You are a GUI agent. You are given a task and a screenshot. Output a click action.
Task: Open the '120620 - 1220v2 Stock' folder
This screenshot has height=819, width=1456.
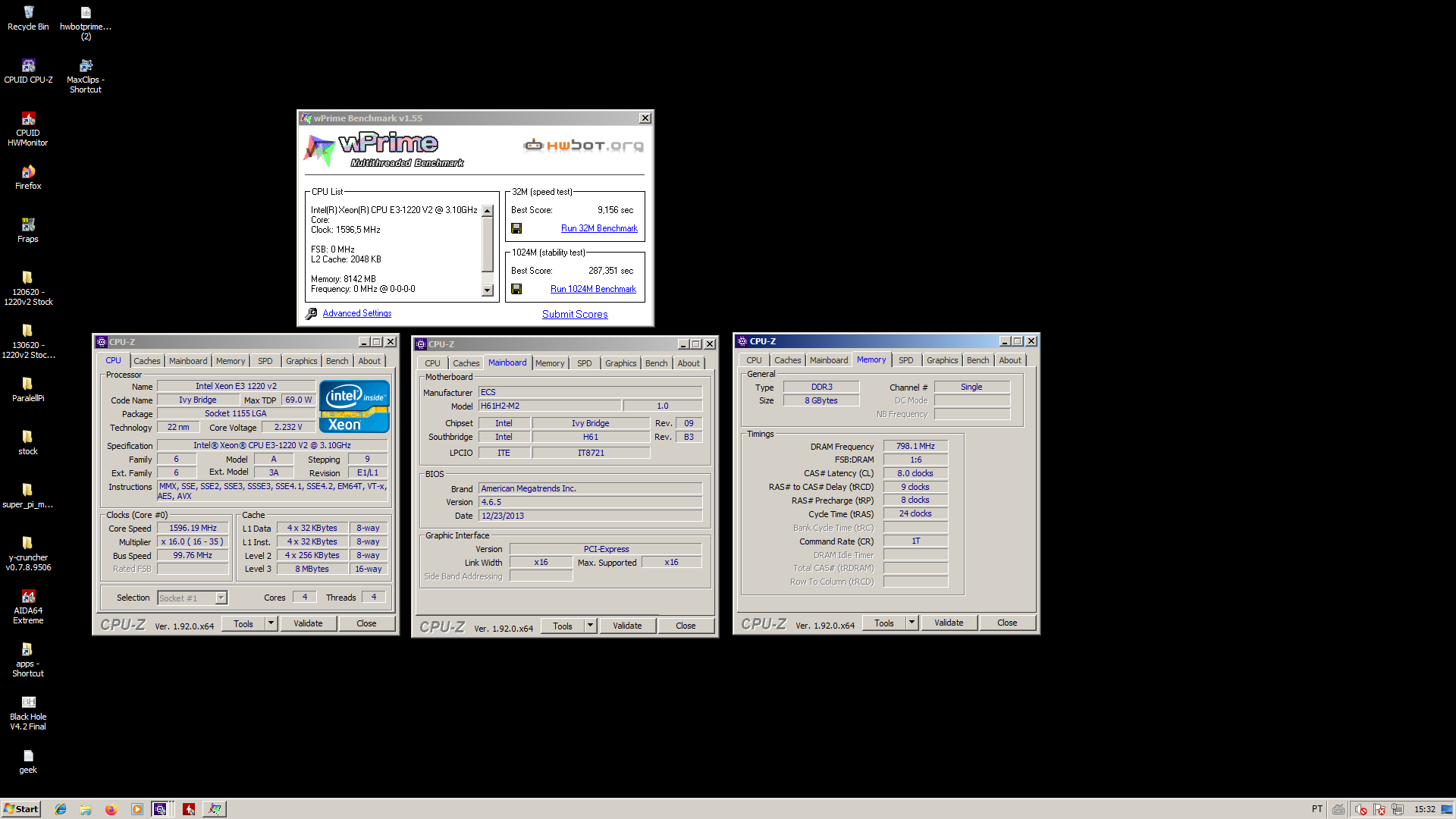coord(28,288)
